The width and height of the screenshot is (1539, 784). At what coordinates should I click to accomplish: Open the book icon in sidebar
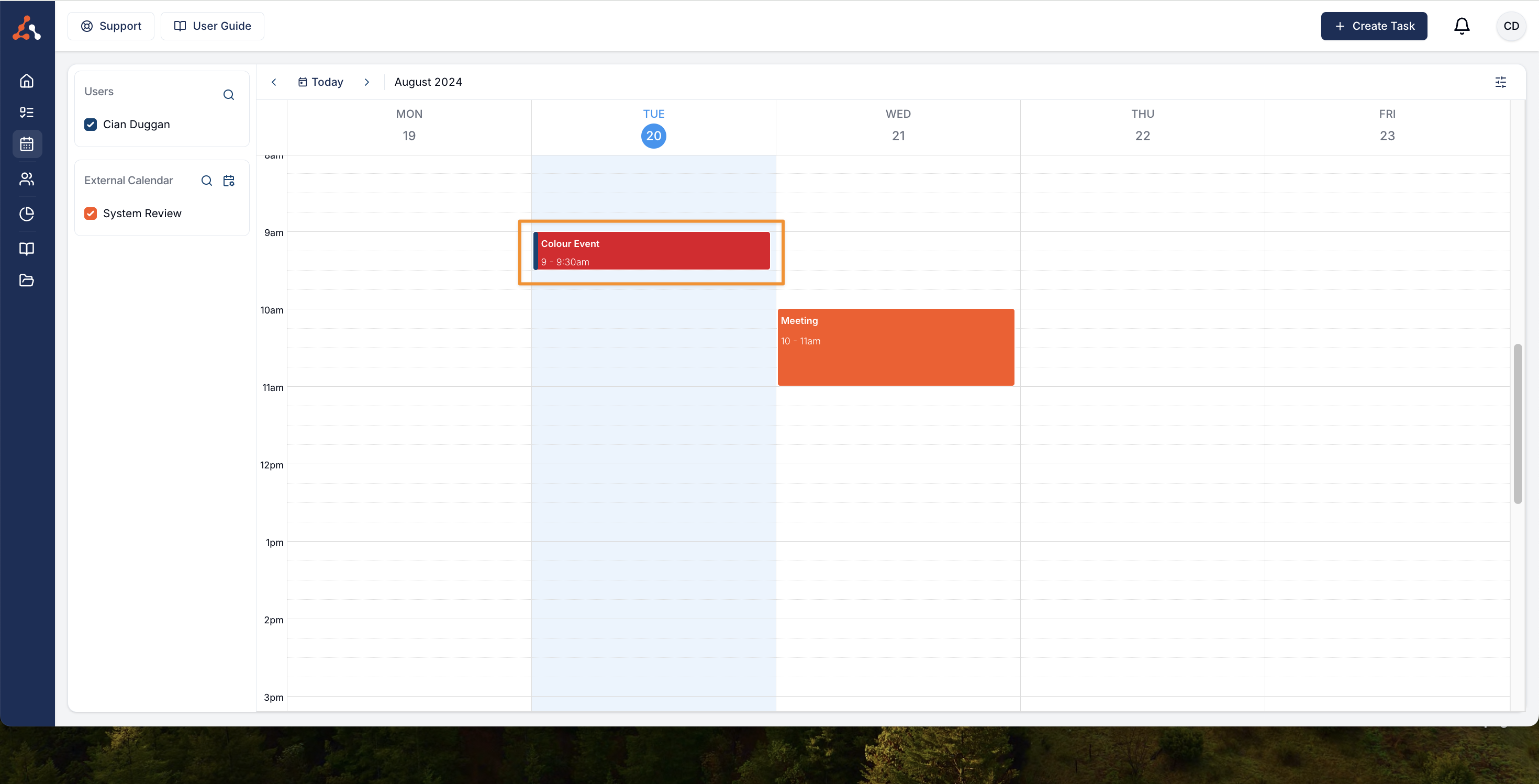[x=26, y=249]
